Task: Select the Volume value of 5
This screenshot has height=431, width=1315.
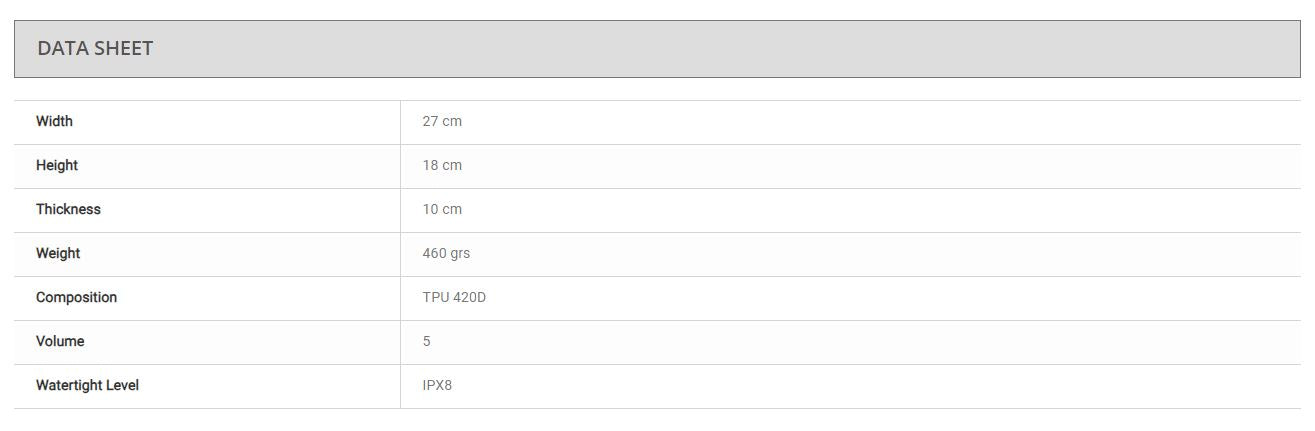Action: [x=427, y=341]
